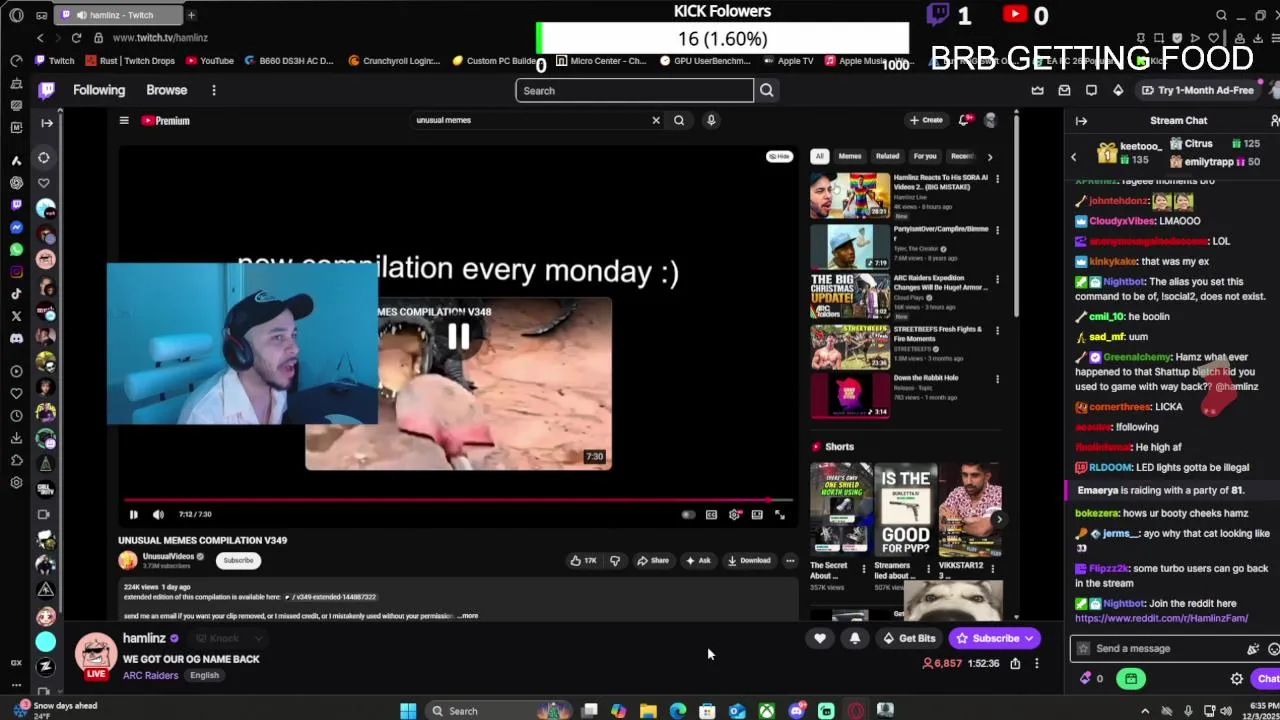
Task: Open TikTok icon in browser sidebar
Action: tap(16, 294)
